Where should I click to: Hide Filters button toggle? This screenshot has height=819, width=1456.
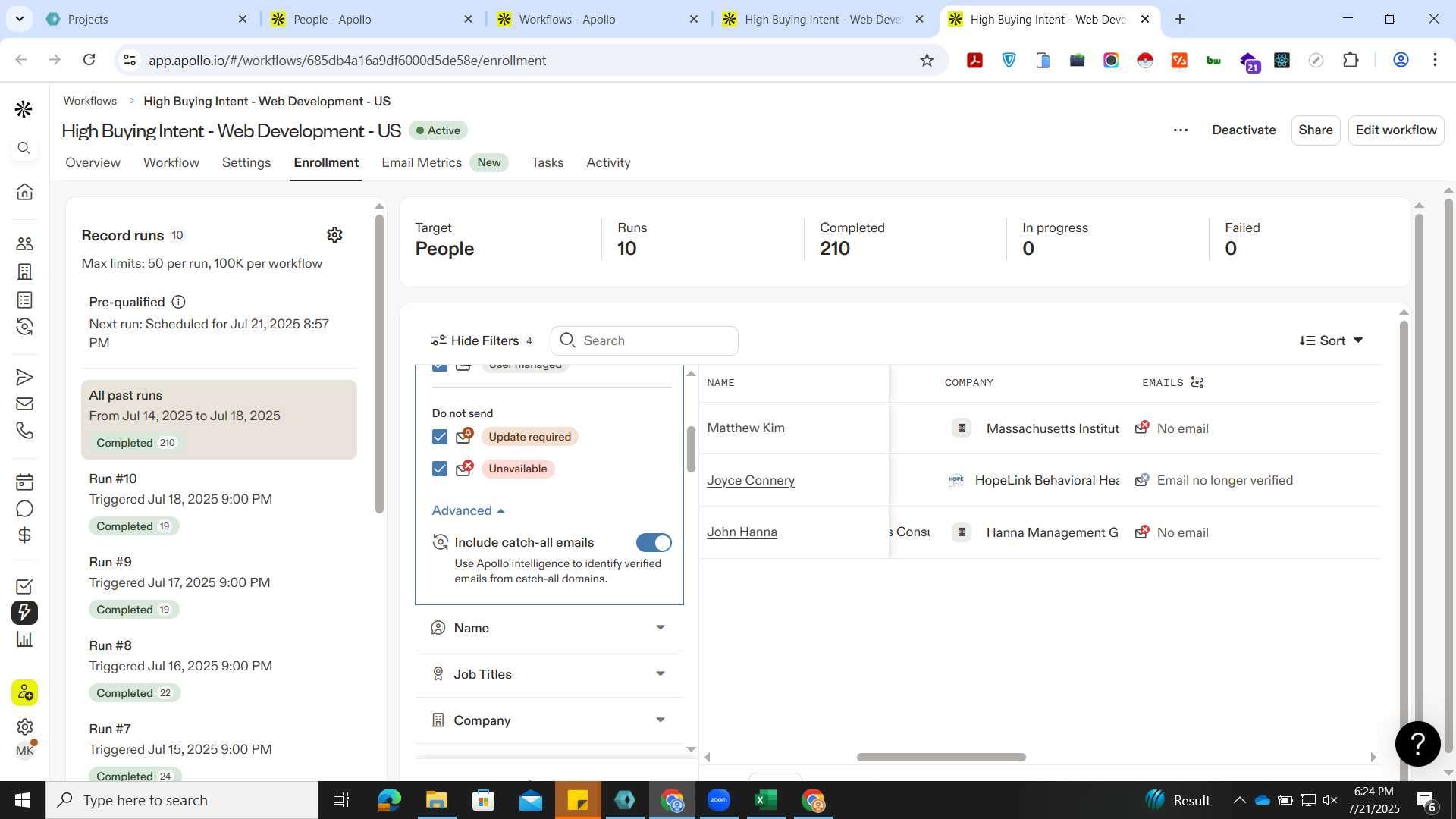(481, 340)
